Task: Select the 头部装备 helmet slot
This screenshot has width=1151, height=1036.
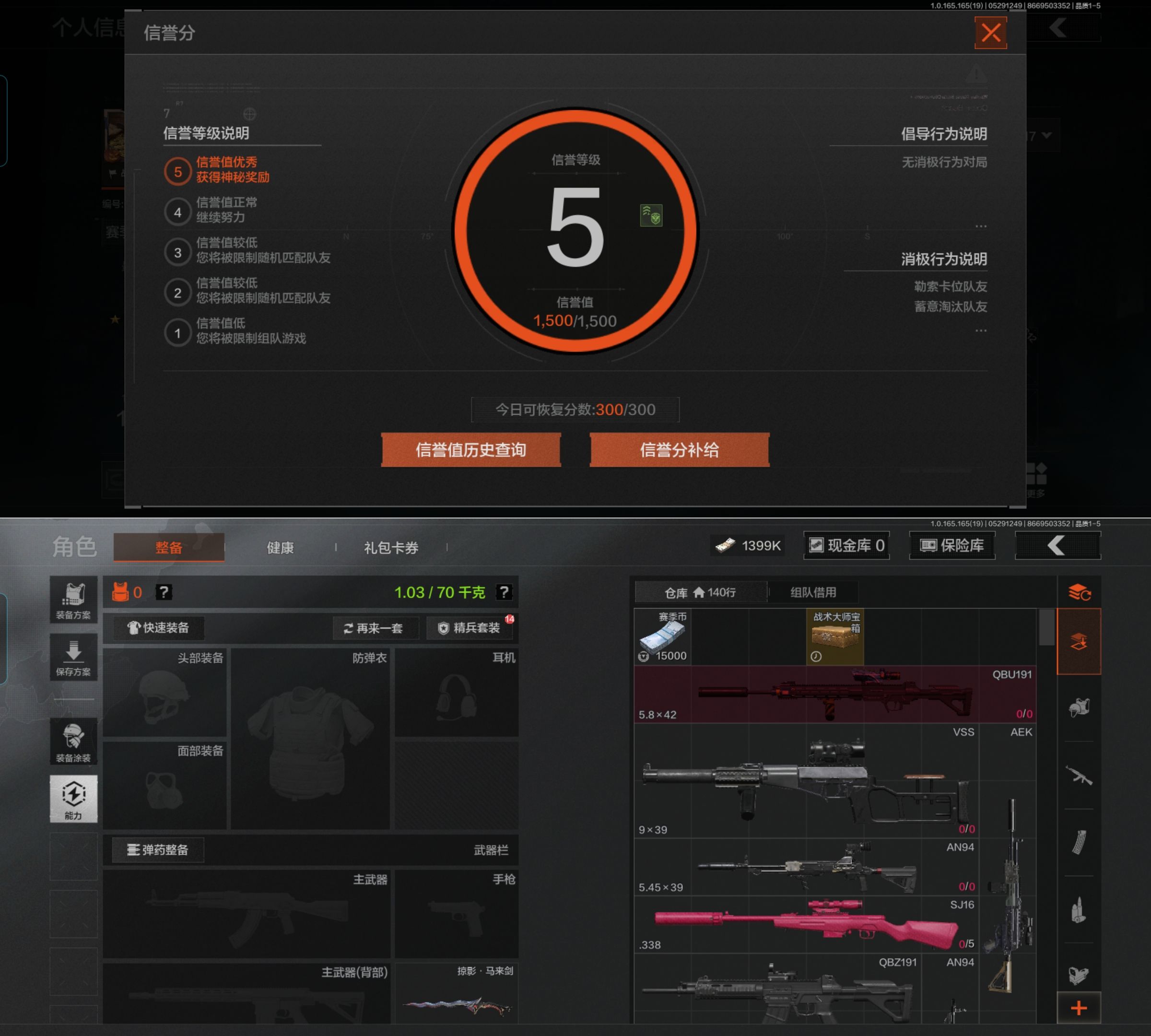Action: click(x=164, y=692)
